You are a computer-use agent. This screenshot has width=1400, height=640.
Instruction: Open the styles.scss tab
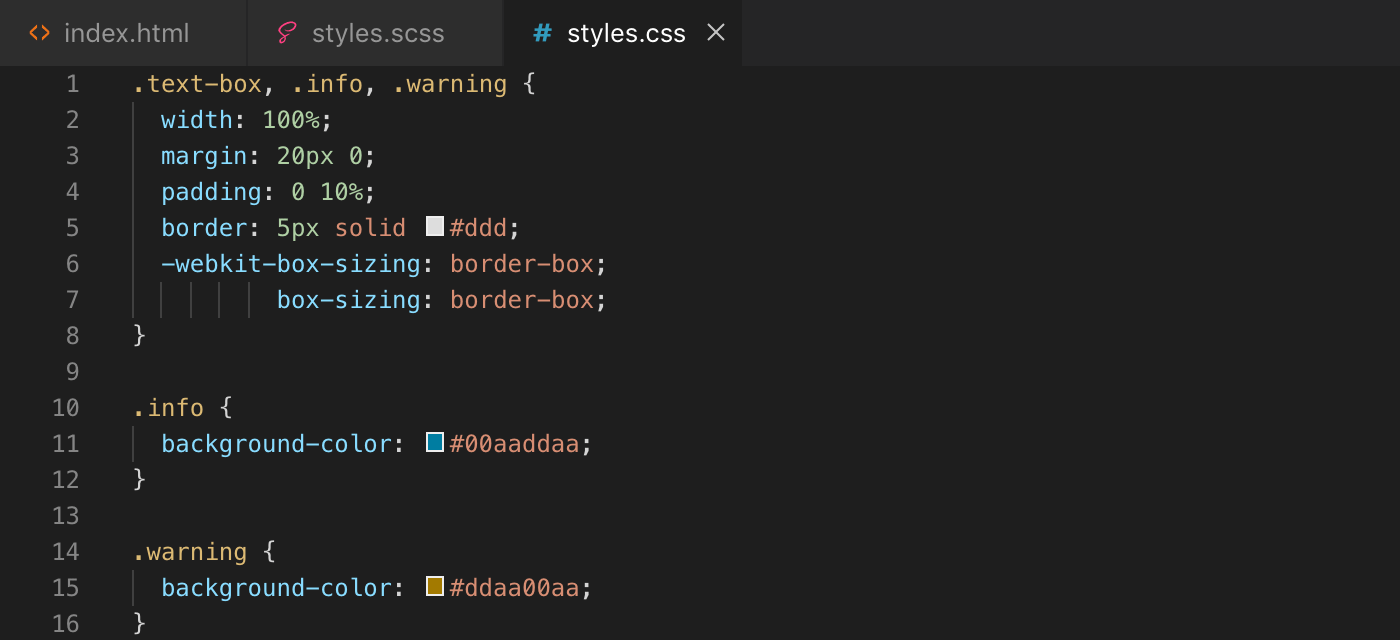click(x=378, y=33)
